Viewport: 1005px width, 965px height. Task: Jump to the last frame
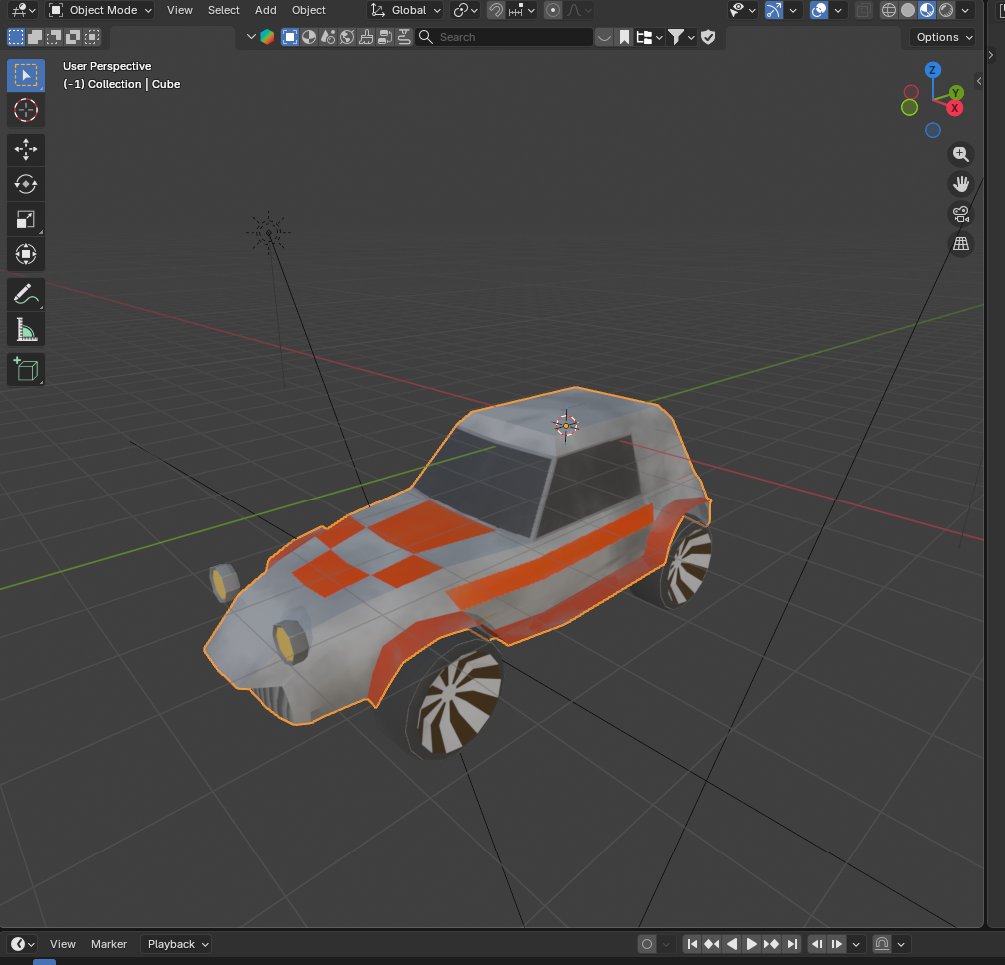pos(792,944)
